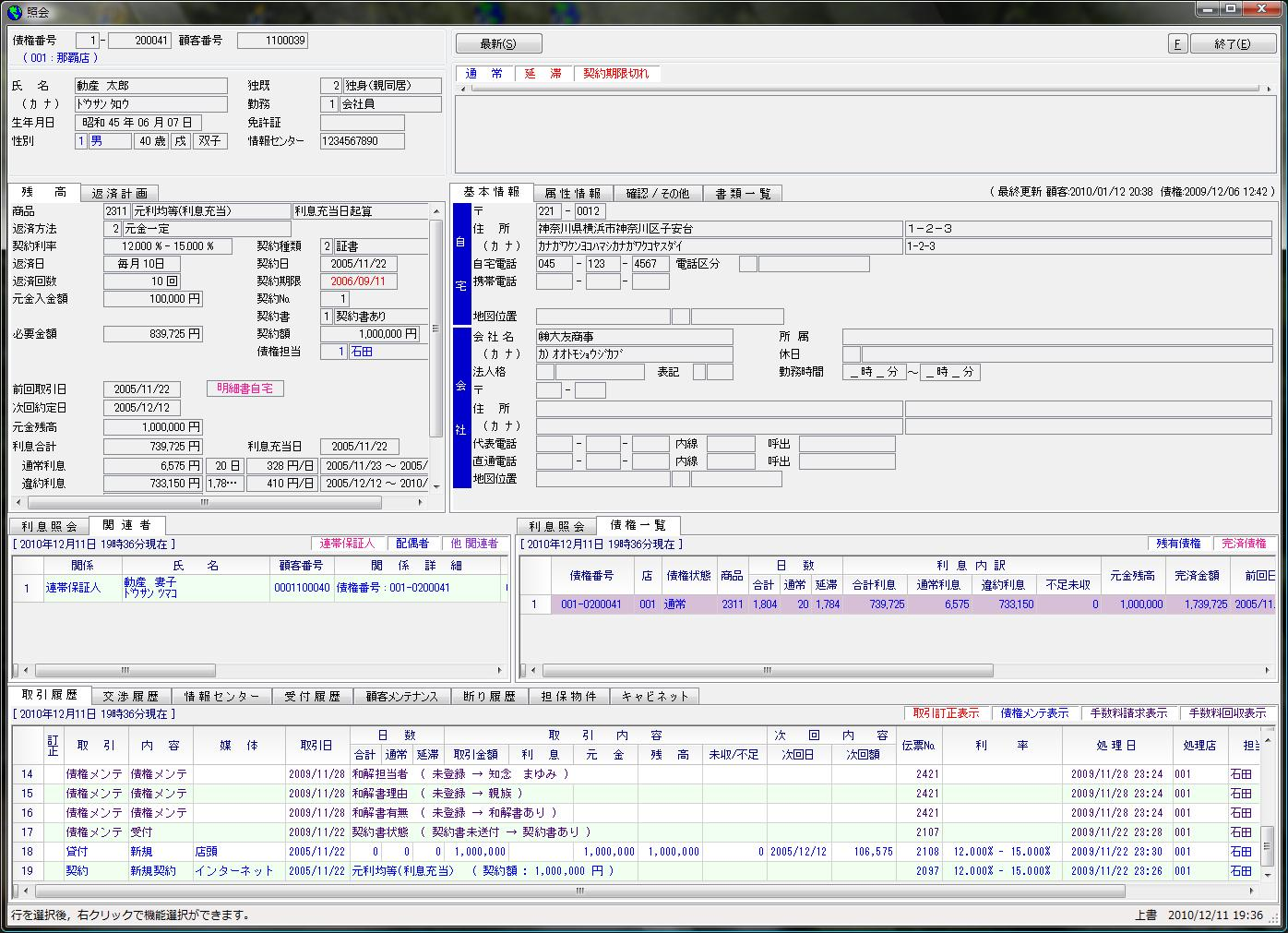
Task: Toggle the 配偶者 filter
Action: point(412,544)
